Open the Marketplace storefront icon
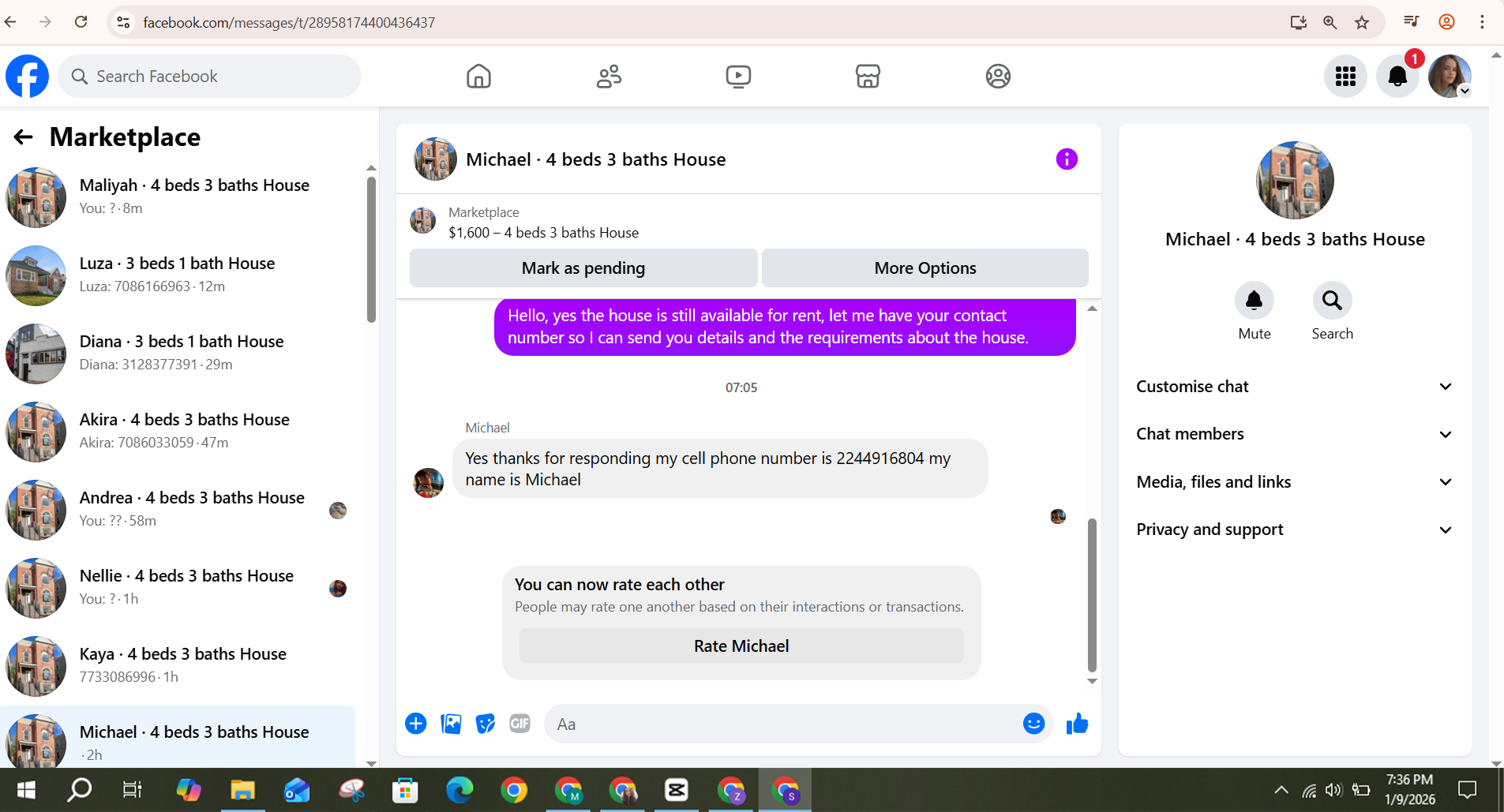 (x=868, y=77)
